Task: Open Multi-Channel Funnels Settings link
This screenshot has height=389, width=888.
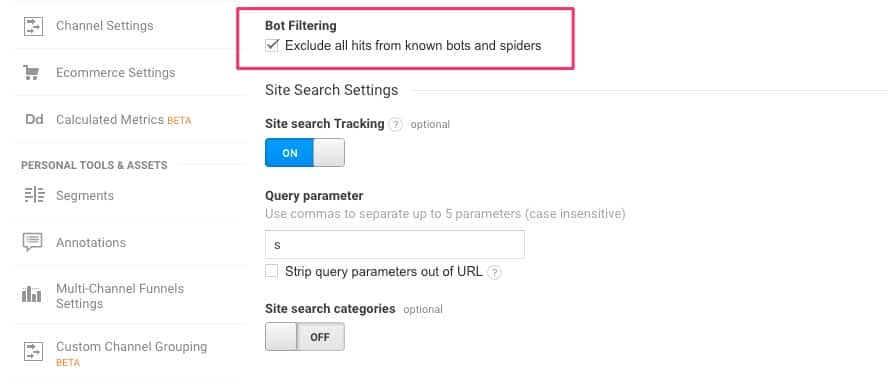Action: coord(120,296)
